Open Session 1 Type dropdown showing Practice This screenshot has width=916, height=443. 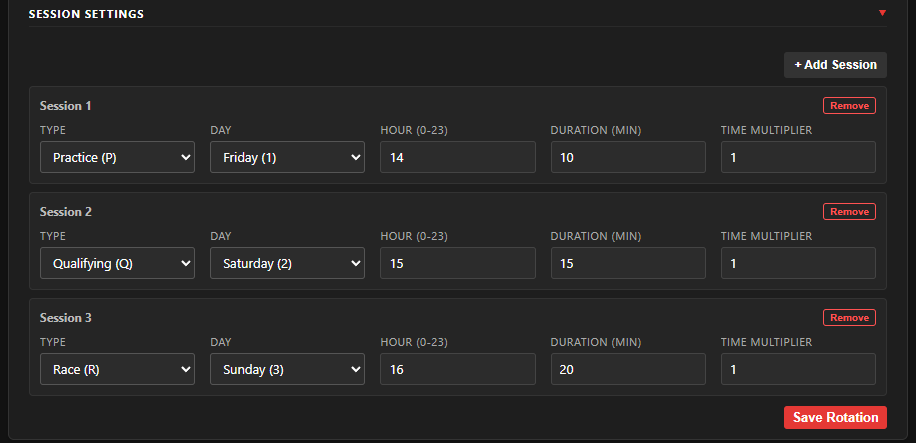[x=117, y=157]
